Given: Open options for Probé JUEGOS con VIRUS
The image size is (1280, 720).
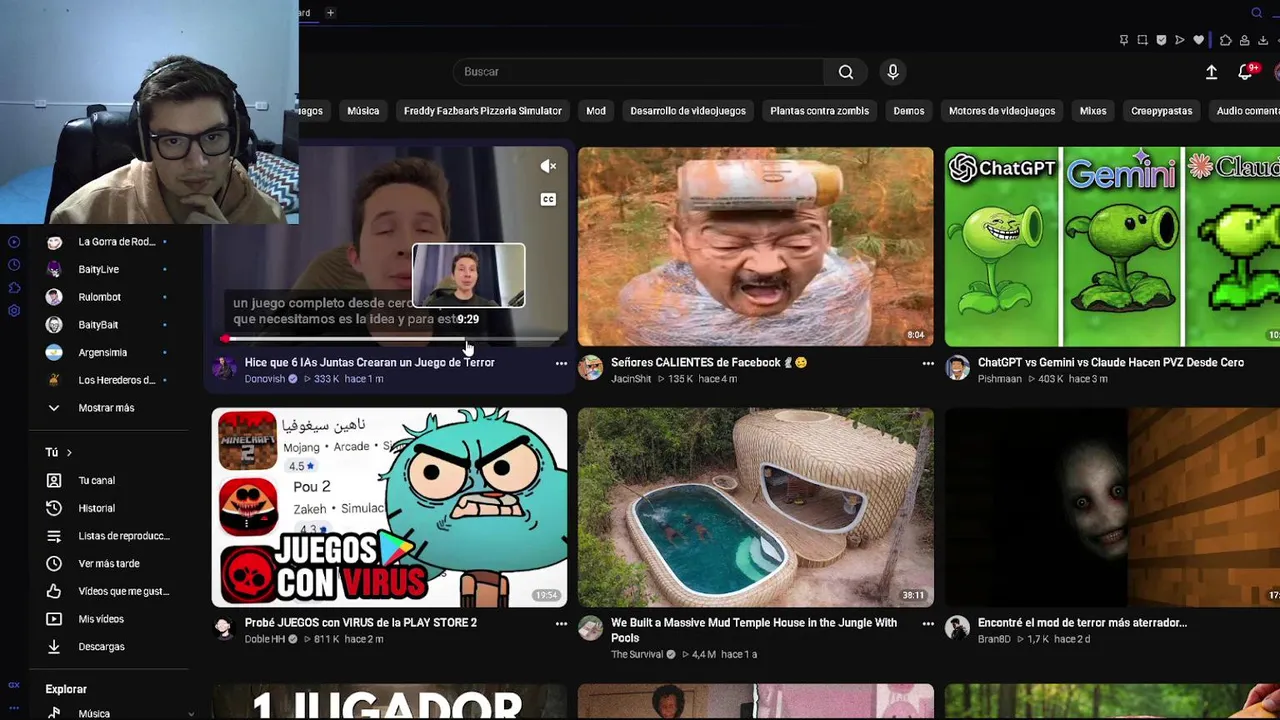Looking at the screenshot, I should click(x=561, y=624).
